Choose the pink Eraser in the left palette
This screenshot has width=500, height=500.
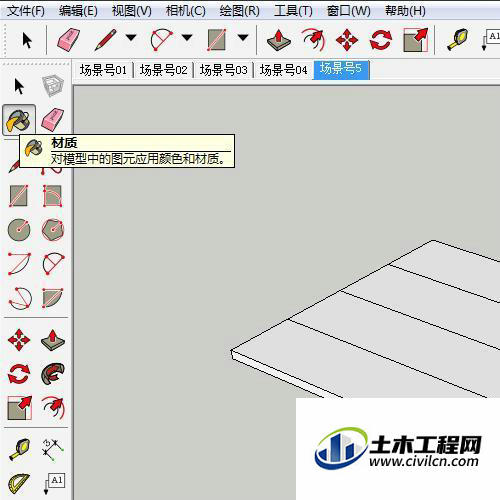pos(53,119)
